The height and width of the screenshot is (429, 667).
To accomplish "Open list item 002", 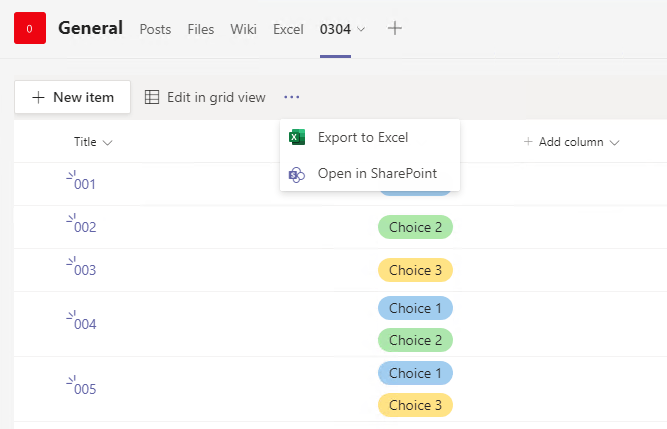I will pos(85,227).
